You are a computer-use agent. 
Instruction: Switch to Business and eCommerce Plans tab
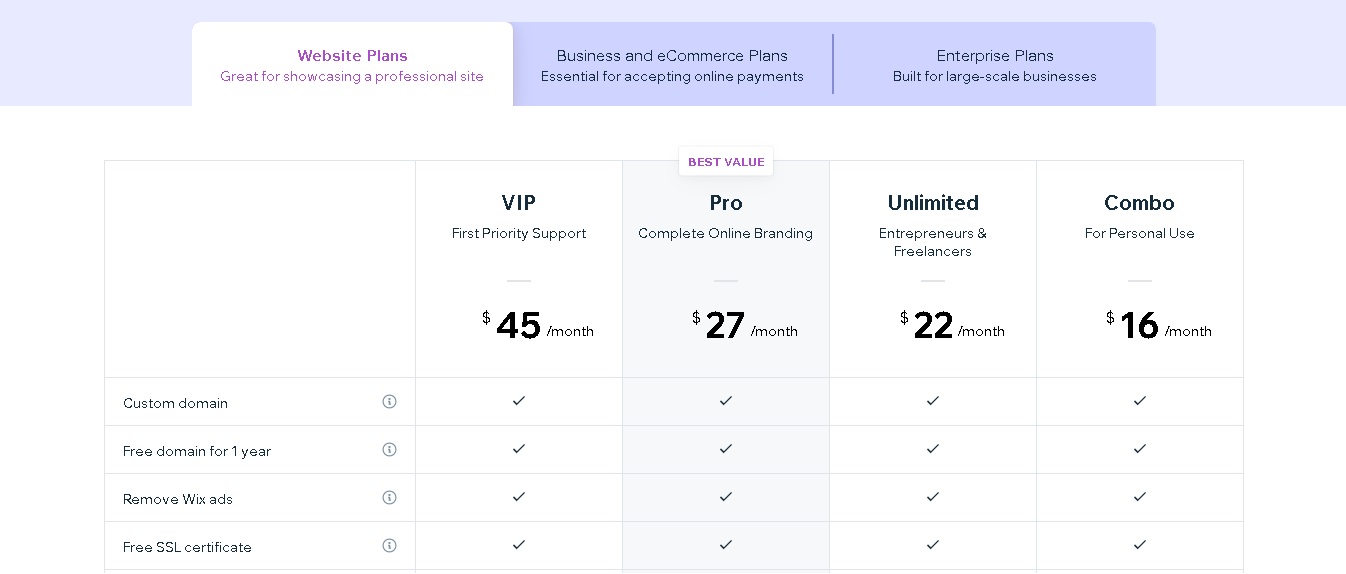pos(672,64)
